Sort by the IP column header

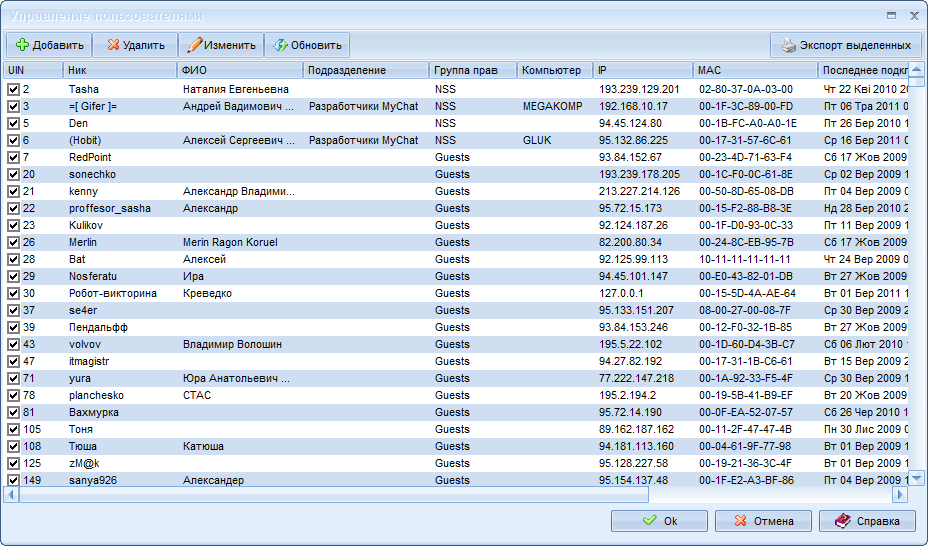643,70
